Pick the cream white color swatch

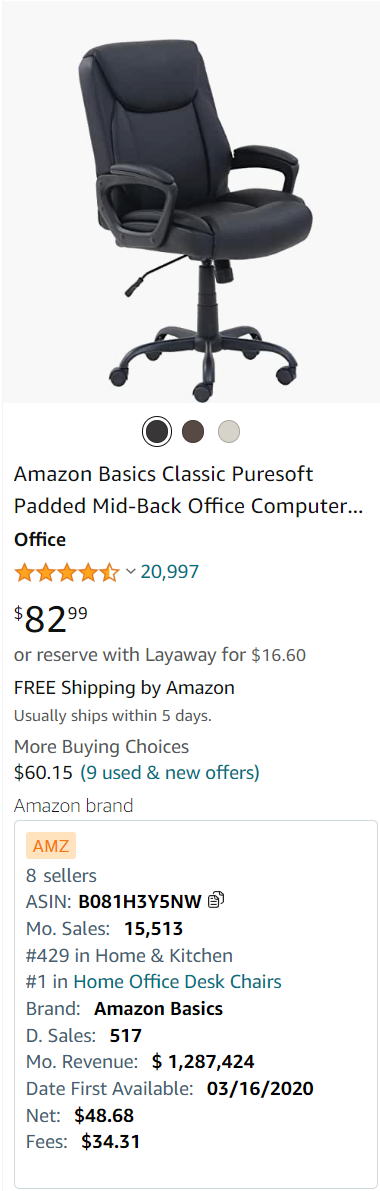[229, 432]
